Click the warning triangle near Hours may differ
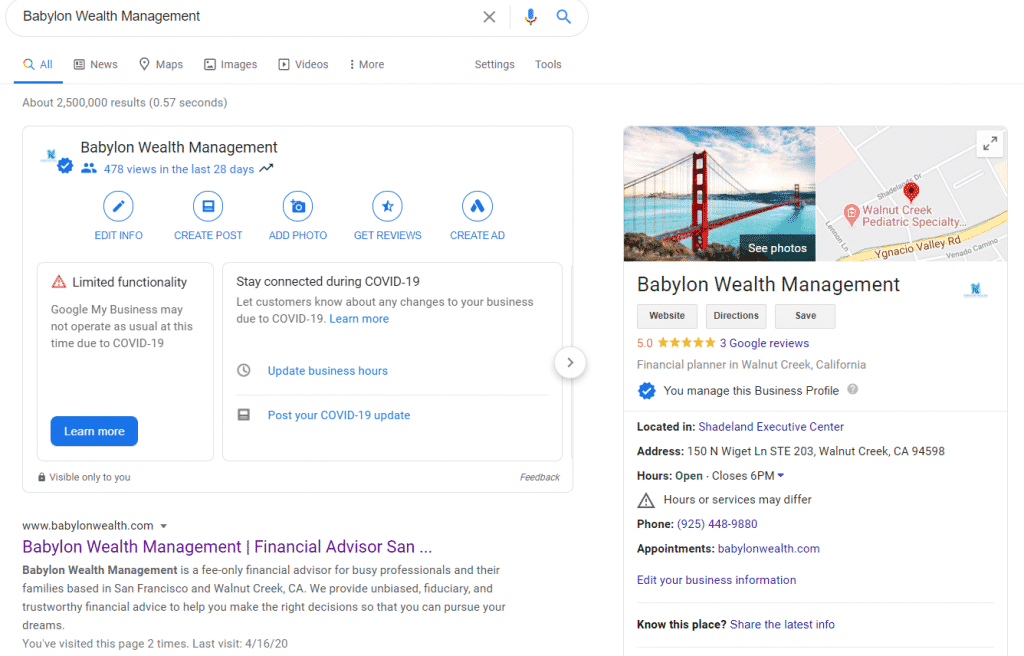Image resolution: width=1024 pixels, height=656 pixels. 646,500
